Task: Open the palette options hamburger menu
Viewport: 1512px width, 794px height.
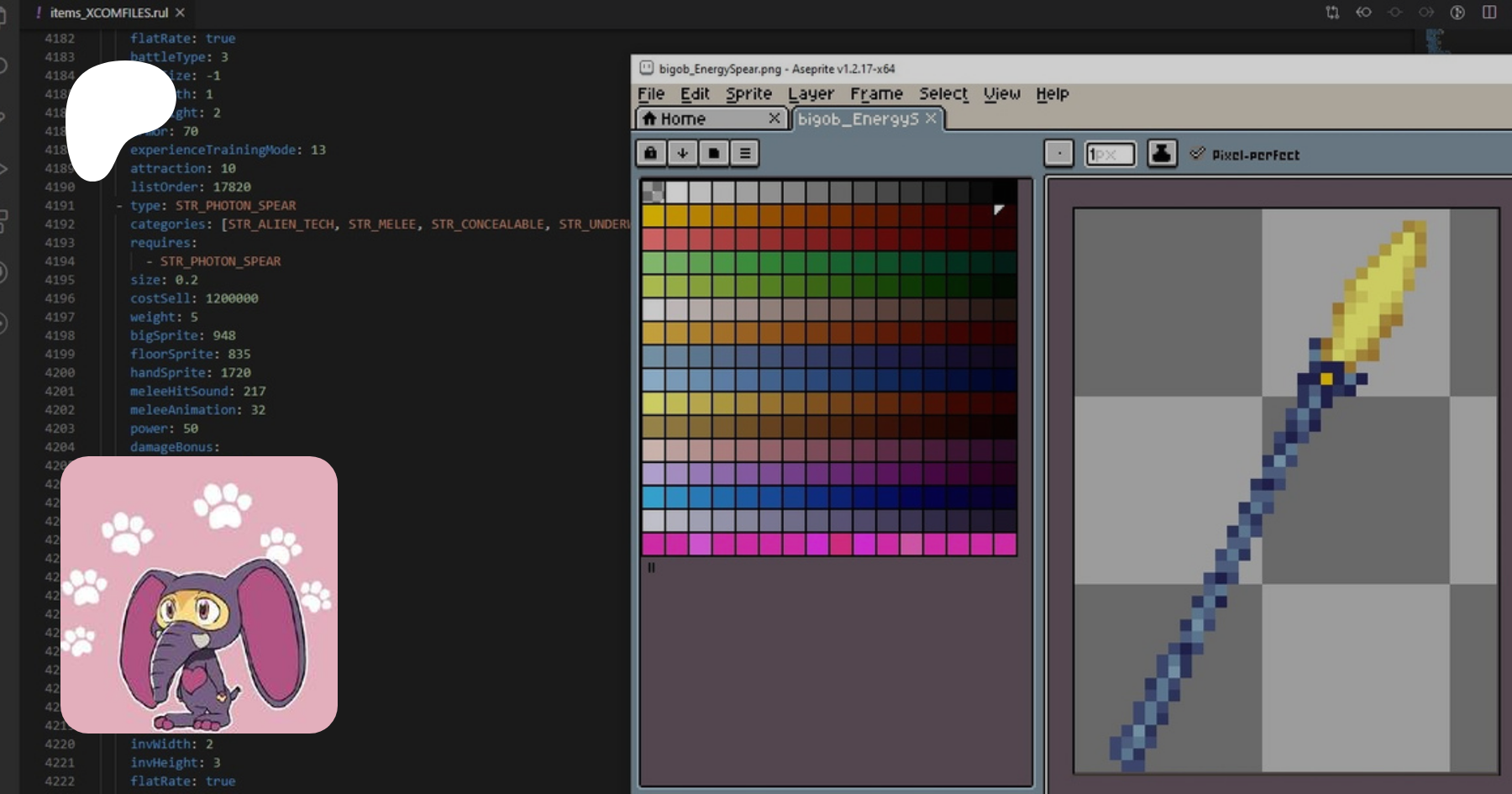Action: (745, 153)
